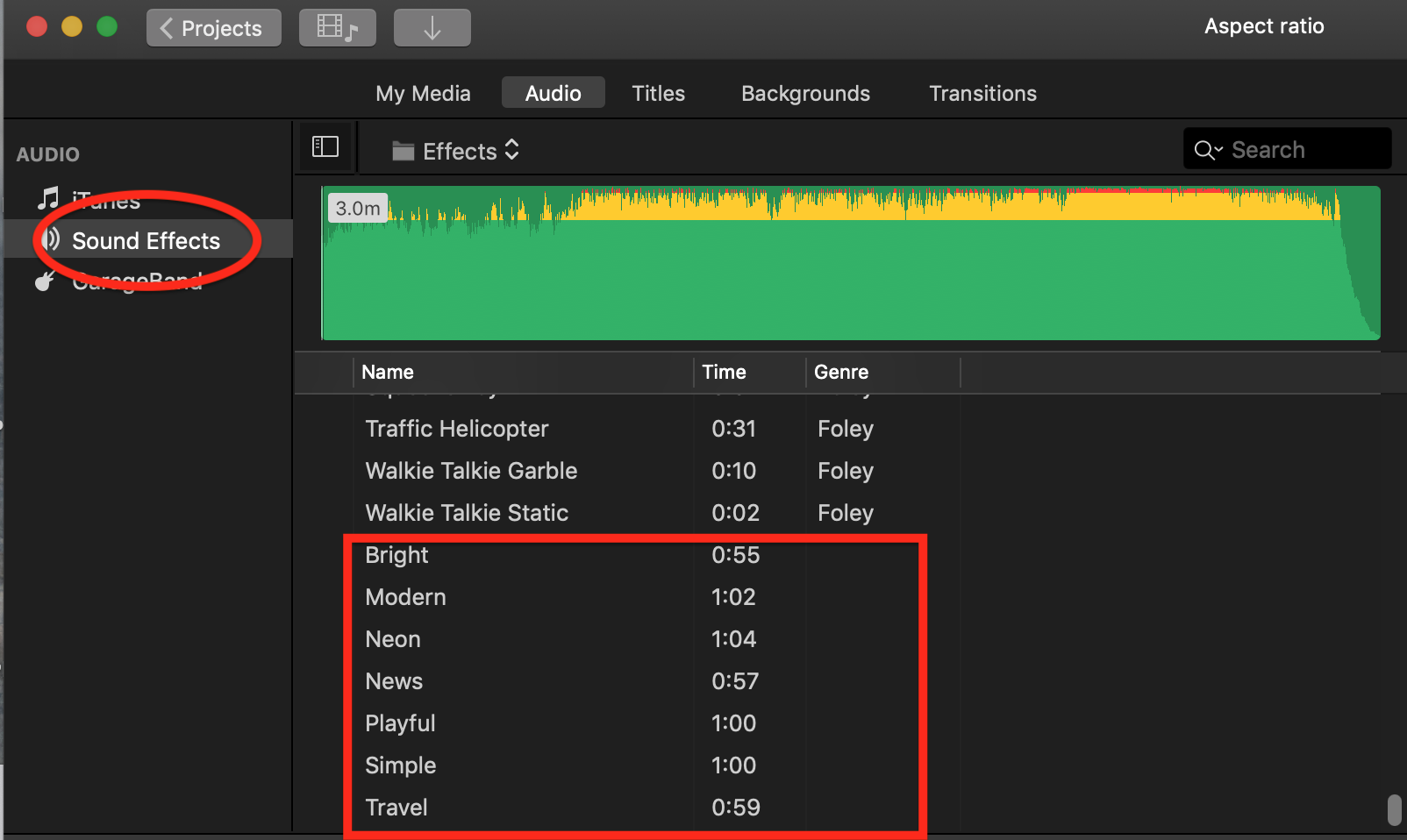Viewport: 1407px width, 840px height.
Task: Click the Search field
Action: [x=1287, y=149]
